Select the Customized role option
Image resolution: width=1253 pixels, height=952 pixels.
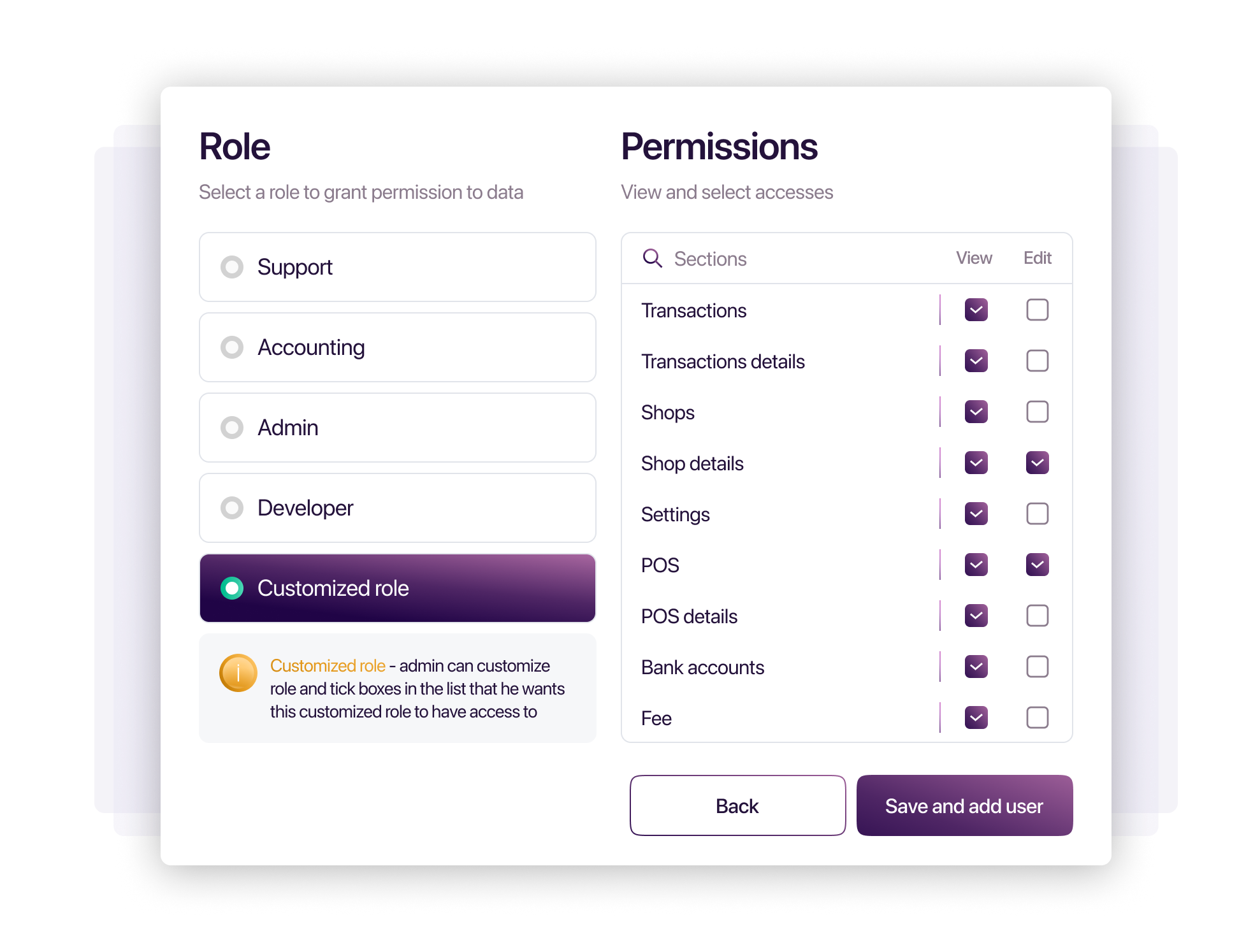tap(397, 588)
